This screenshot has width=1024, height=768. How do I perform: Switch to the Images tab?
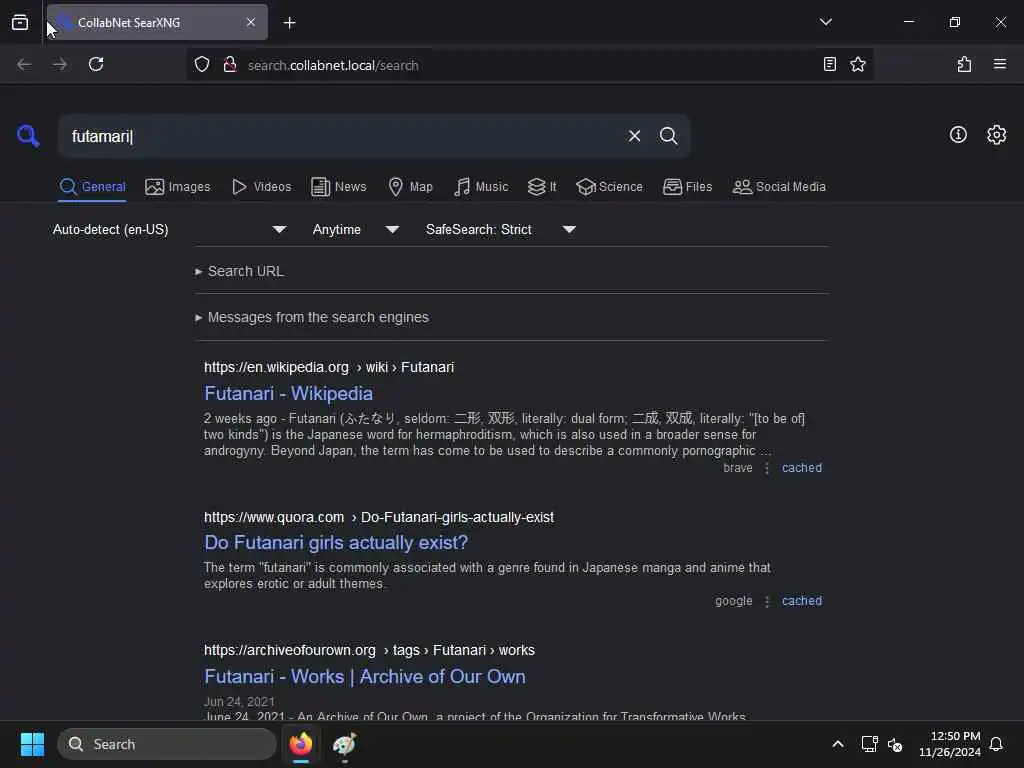[x=178, y=187]
